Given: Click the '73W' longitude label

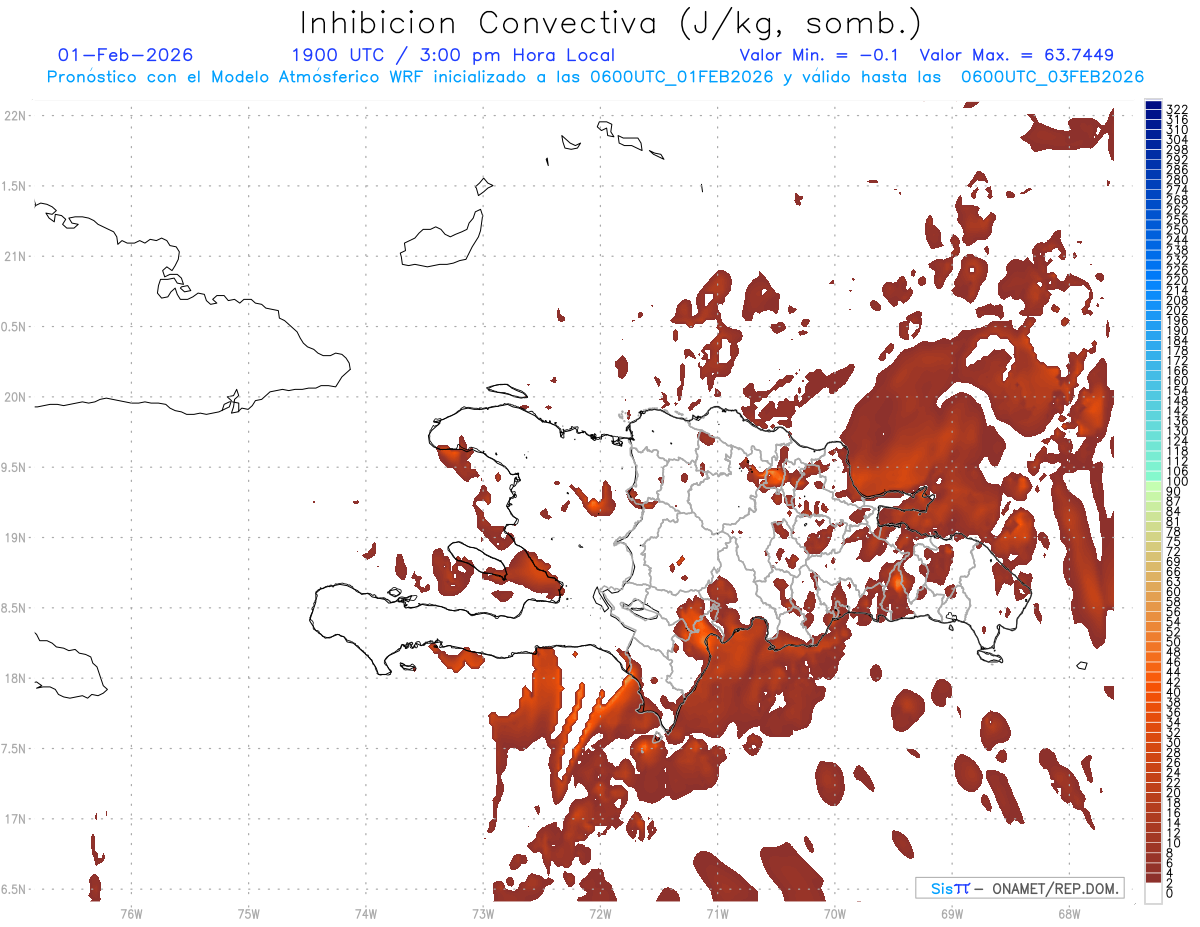Looking at the screenshot, I should click(483, 913).
